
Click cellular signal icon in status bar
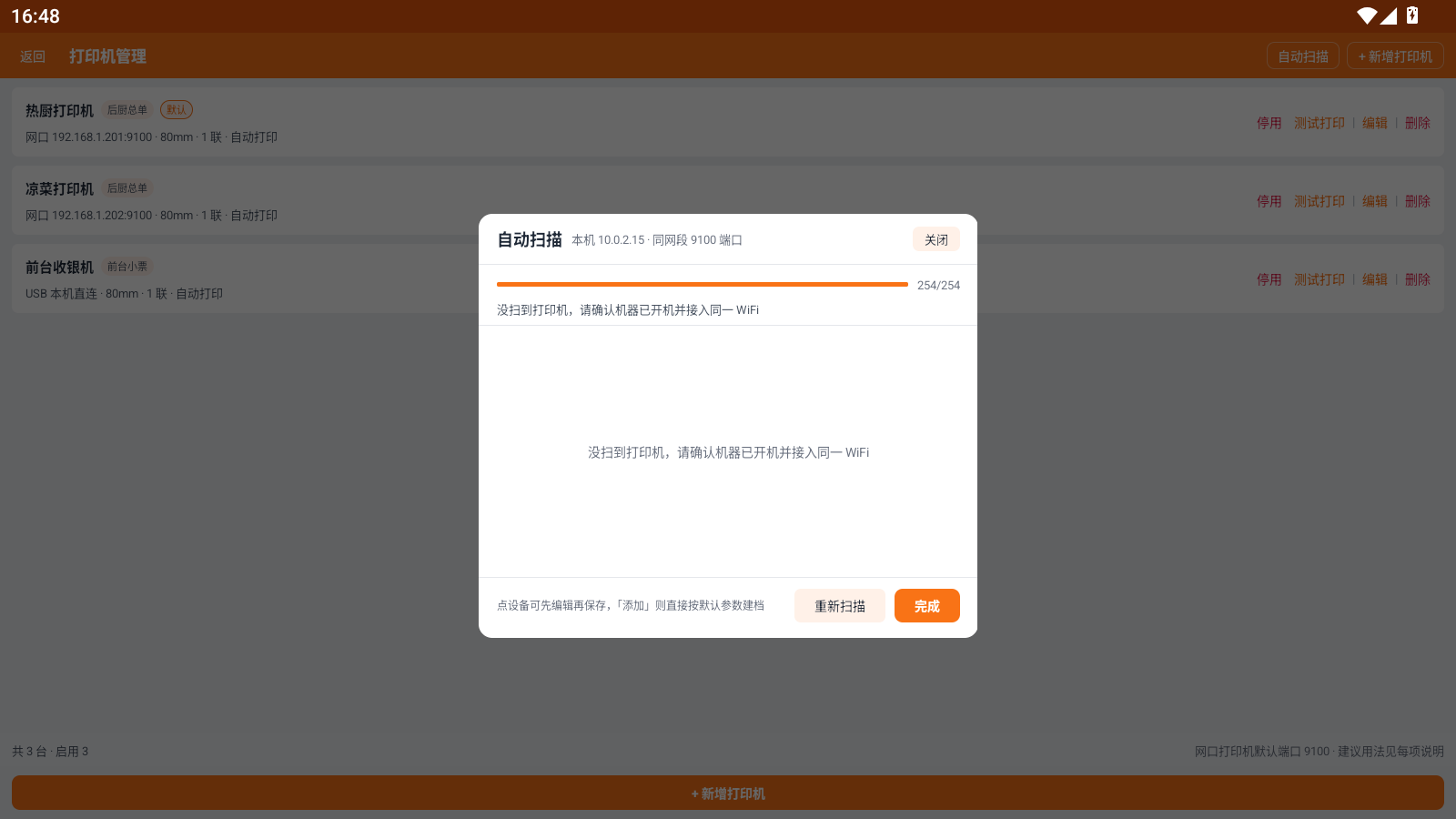coord(1389,15)
